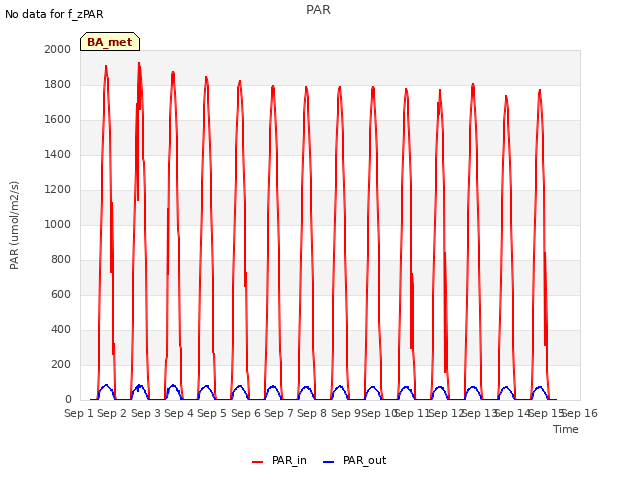The height and width of the screenshot is (480, 640).
Task: Toggle the PAR_in legend entry
Action: pos(280,460)
